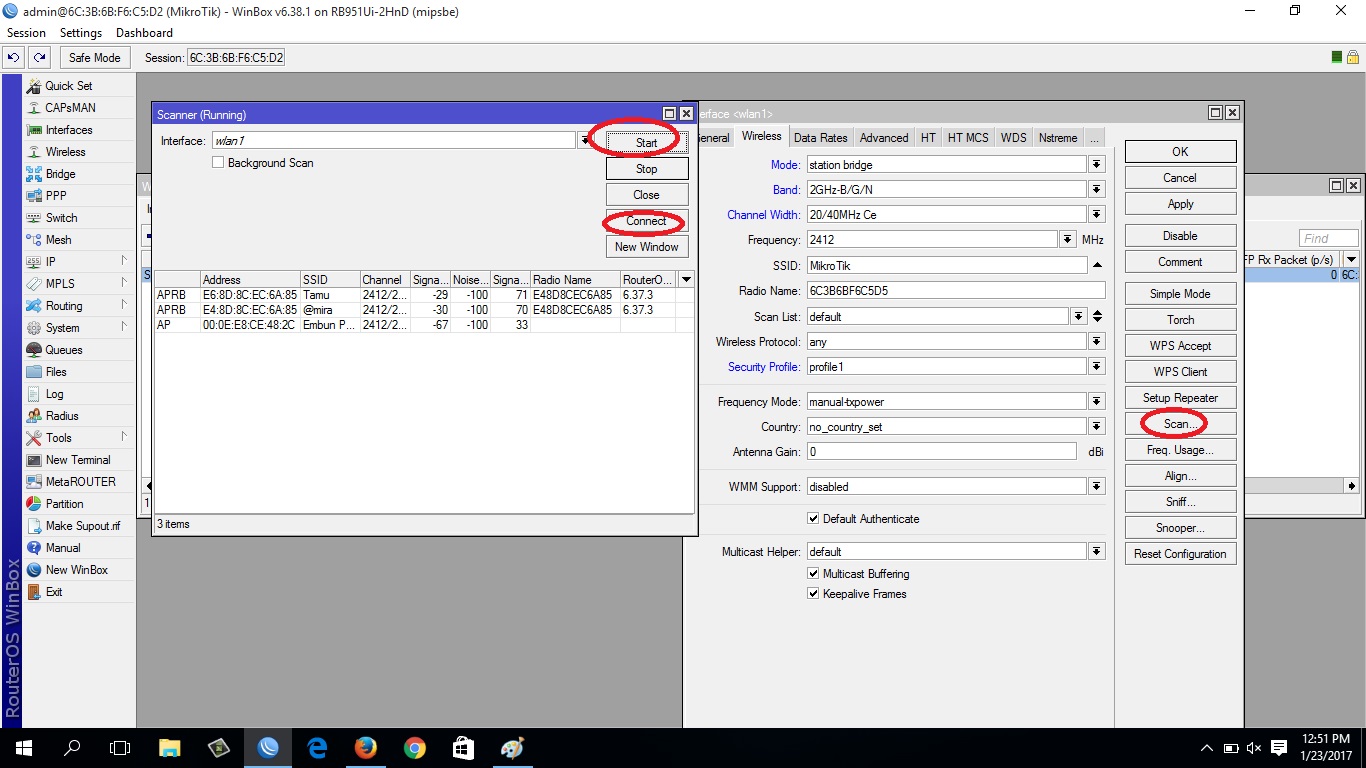Open the Dashboard menu
The height and width of the screenshot is (768, 1366).
tap(144, 33)
